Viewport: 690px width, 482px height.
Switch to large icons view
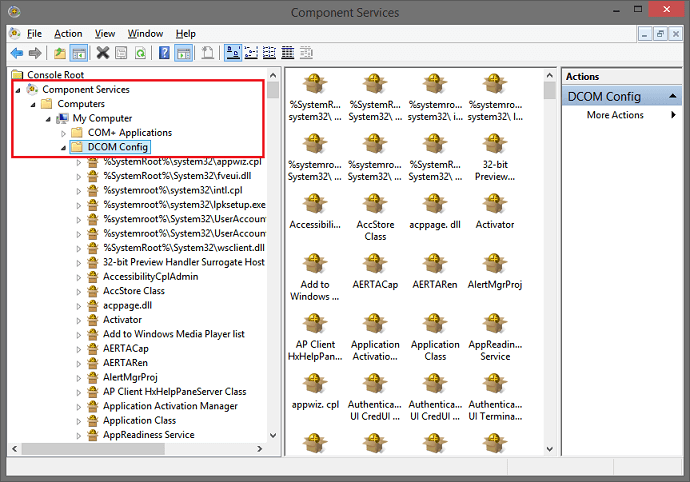pyautogui.click(x=233, y=53)
